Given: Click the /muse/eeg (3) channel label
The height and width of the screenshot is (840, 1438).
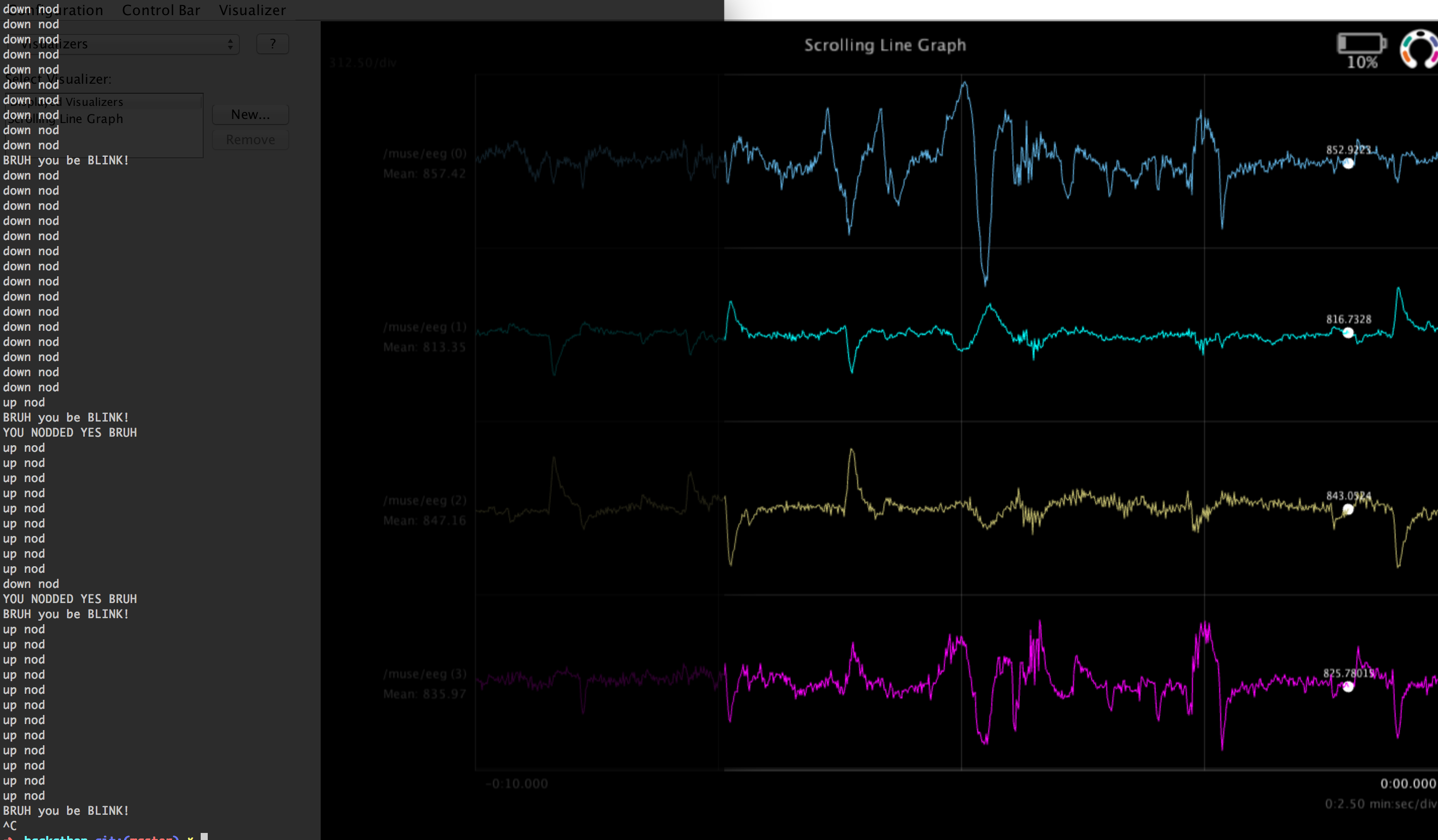Looking at the screenshot, I should (425, 674).
